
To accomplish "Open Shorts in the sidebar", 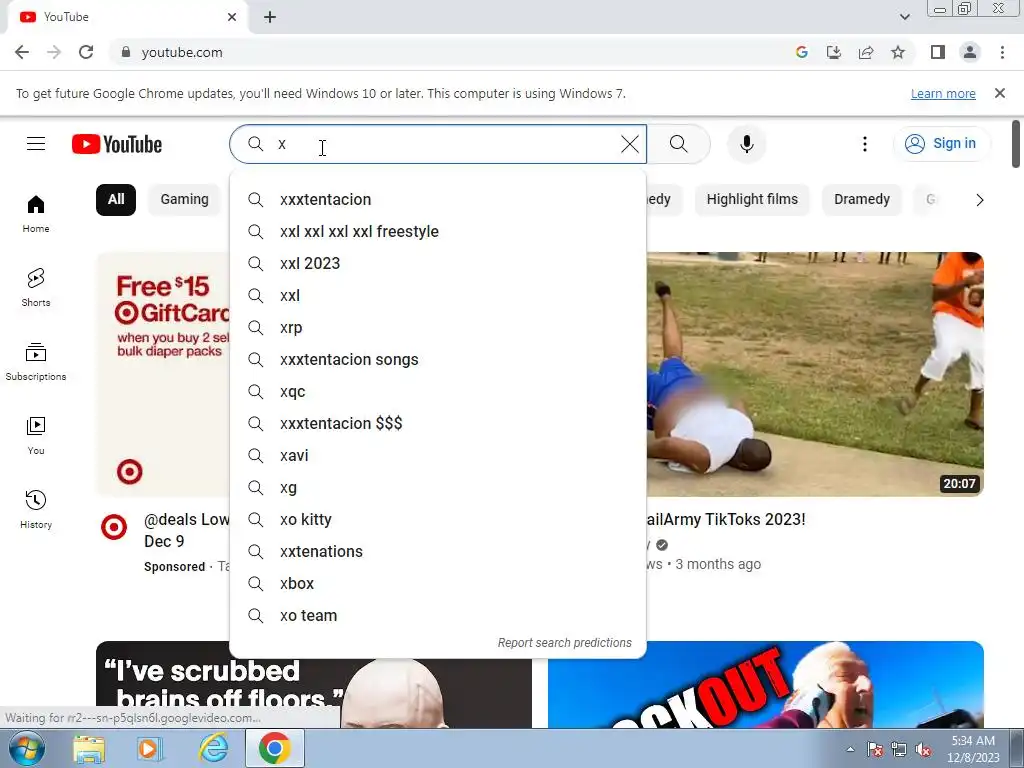I will pyautogui.click(x=36, y=287).
